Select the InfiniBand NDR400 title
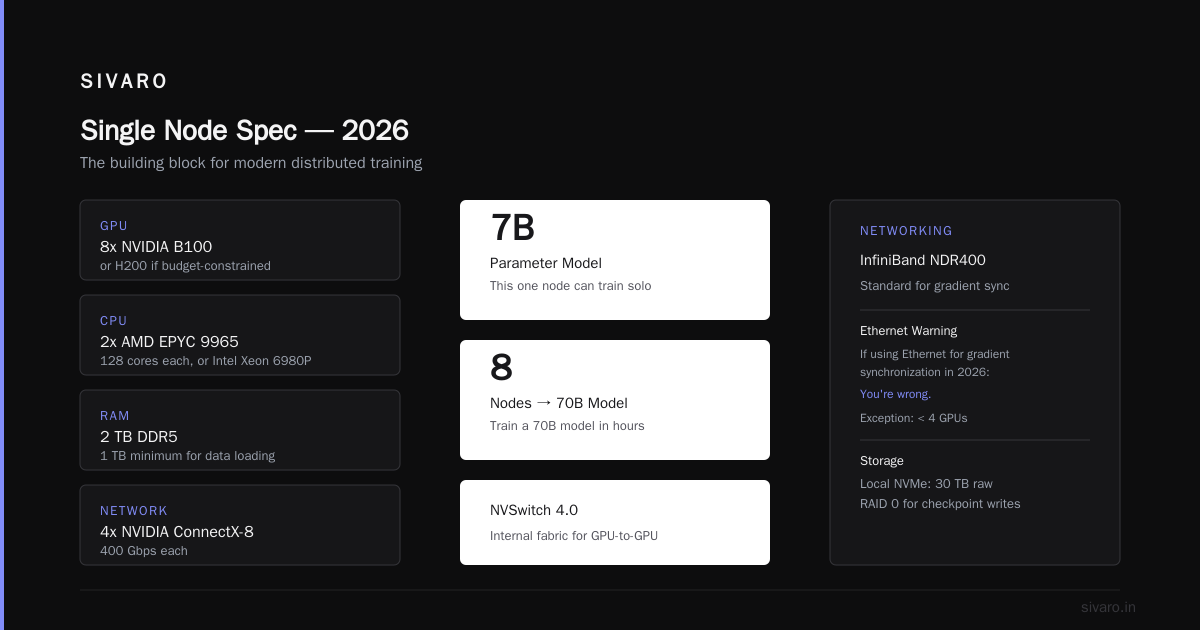Screen dimensions: 1200x630 [x=923, y=260]
